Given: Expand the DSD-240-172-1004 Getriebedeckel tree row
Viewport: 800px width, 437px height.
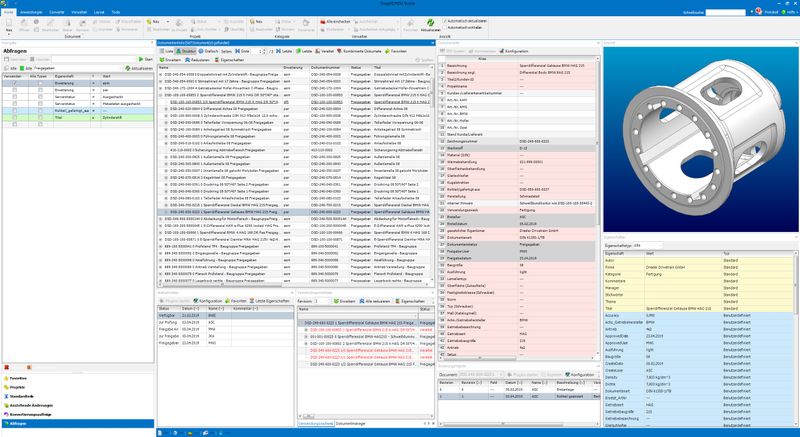Looking at the screenshot, I should click(161, 88).
